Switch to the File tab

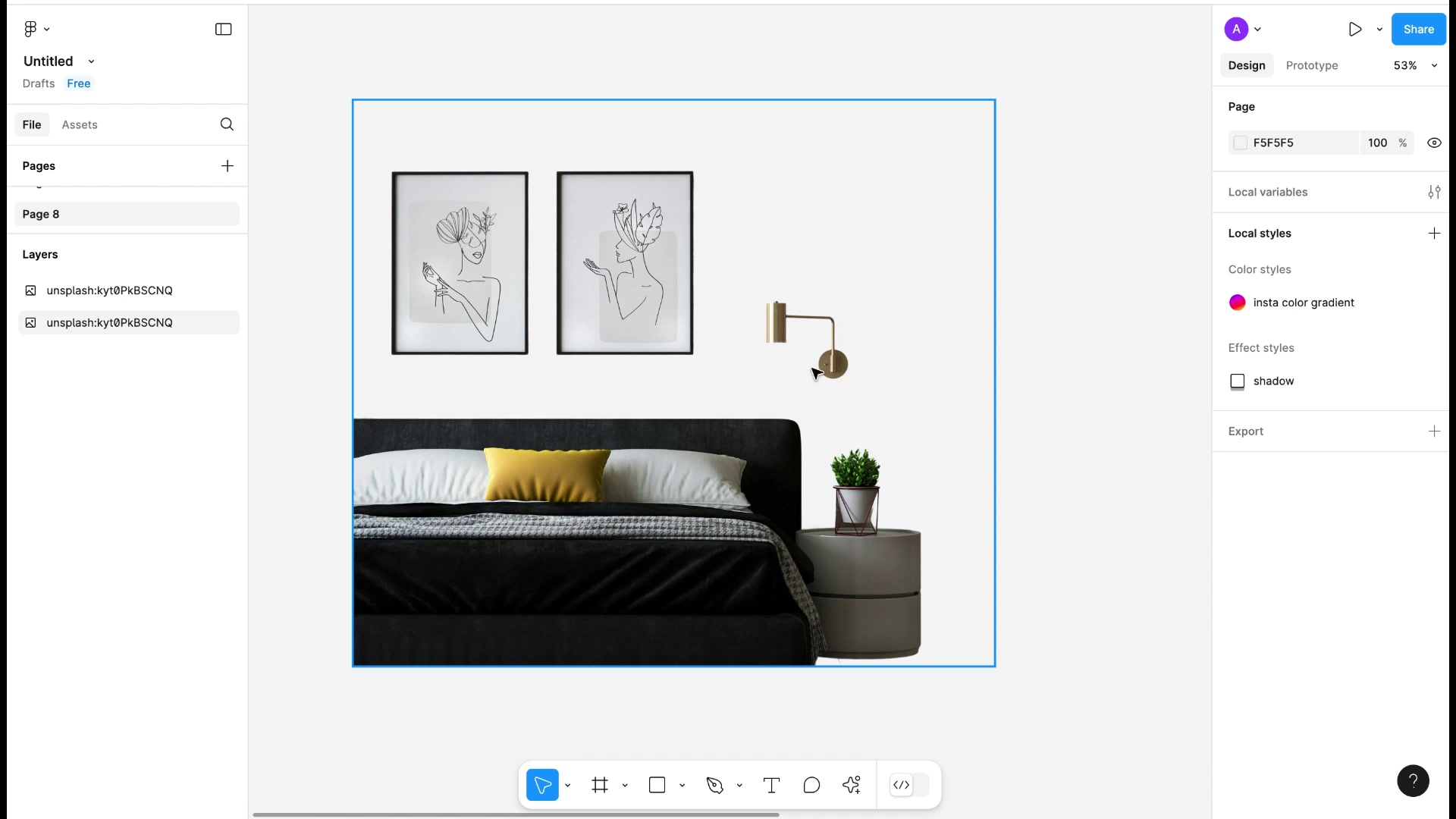32,124
